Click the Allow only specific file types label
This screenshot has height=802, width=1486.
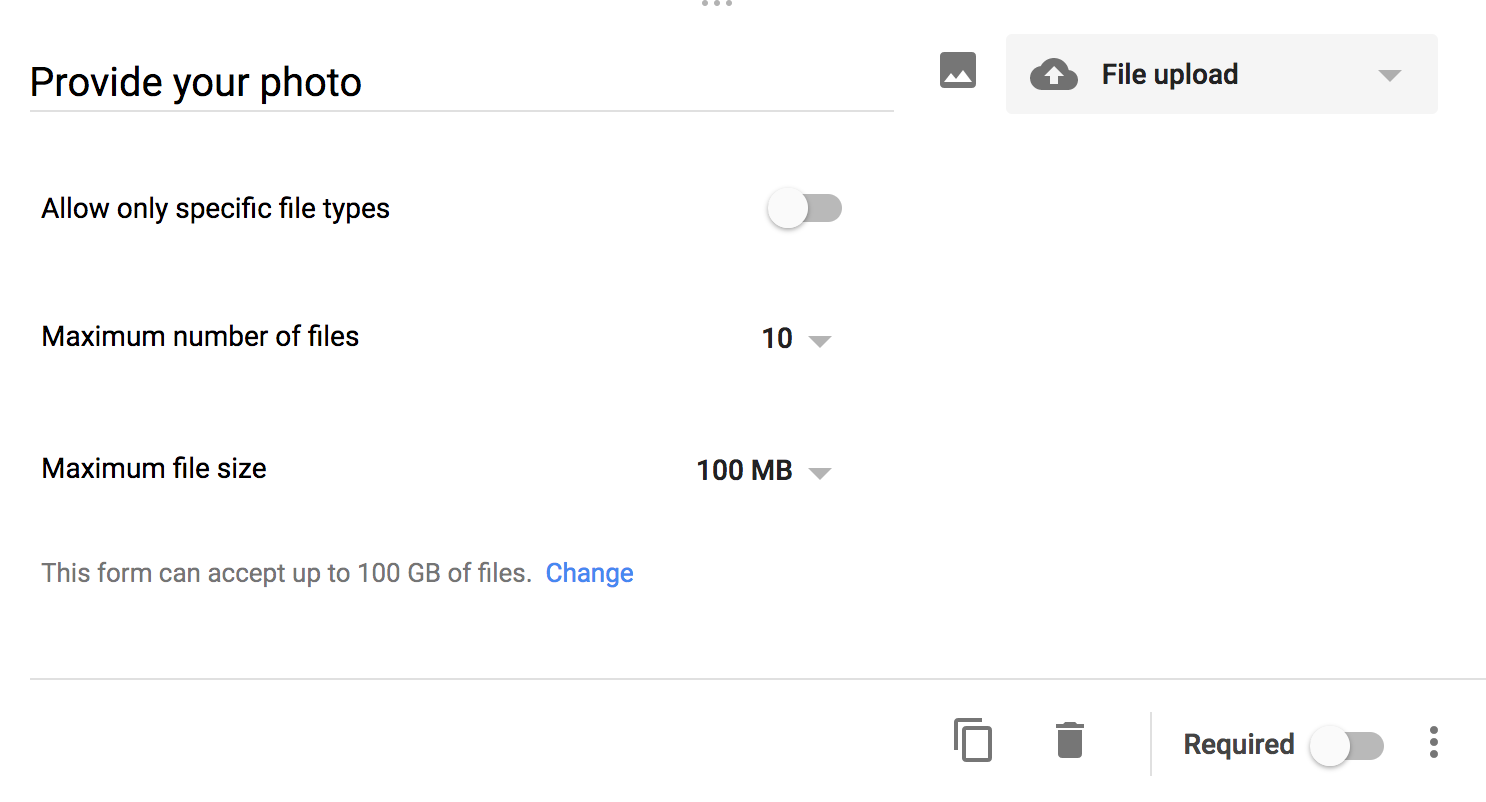pos(215,209)
